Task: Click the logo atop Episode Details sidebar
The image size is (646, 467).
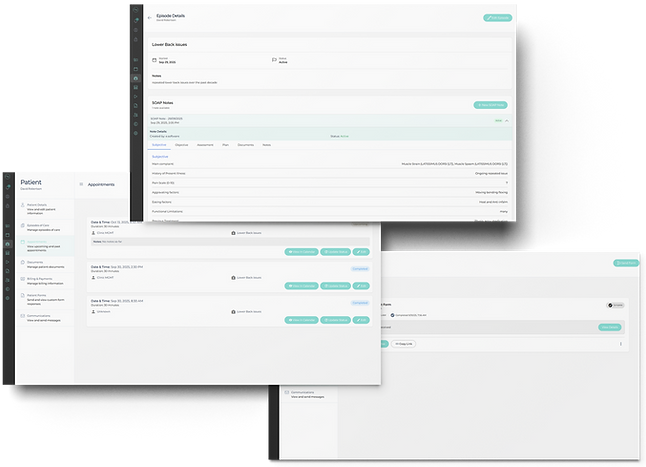Action: pyautogui.click(x=136, y=11)
